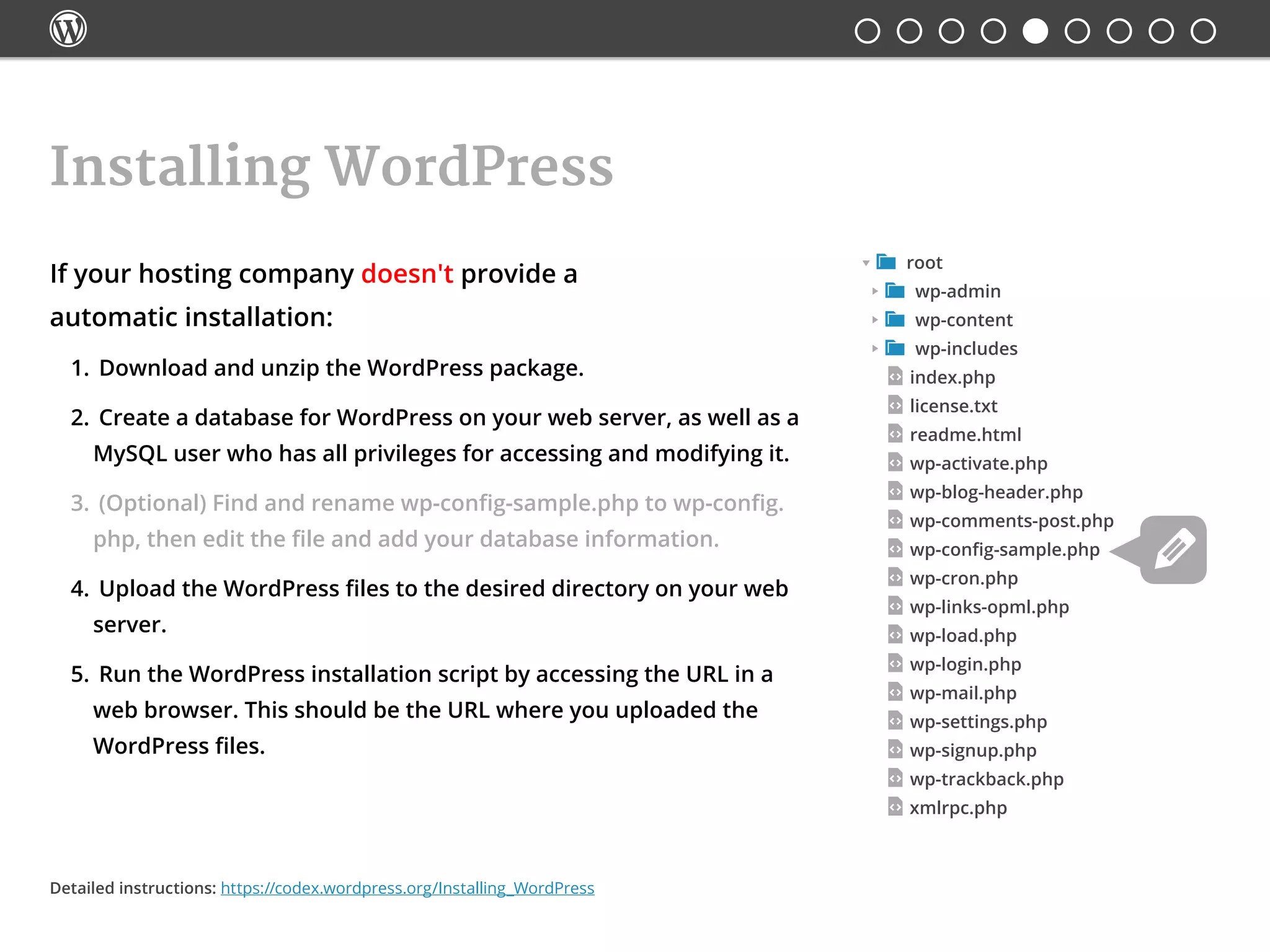Click the greyed optional step 3 text
The width and height of the screenshot is (1270, 952).
point(427,521)
